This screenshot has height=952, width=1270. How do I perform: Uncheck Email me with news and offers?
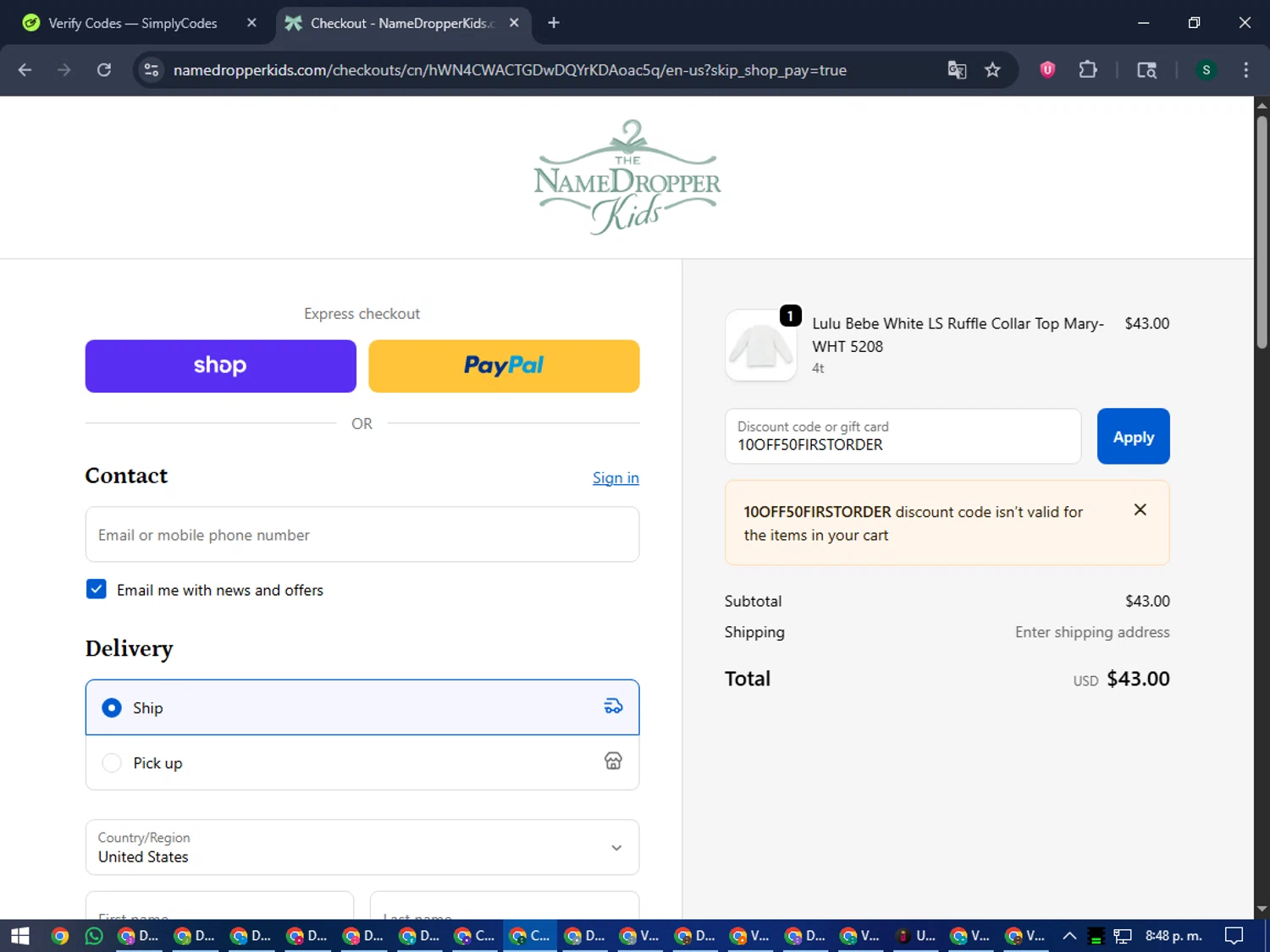pyautogui.click(x=97, y=589)
